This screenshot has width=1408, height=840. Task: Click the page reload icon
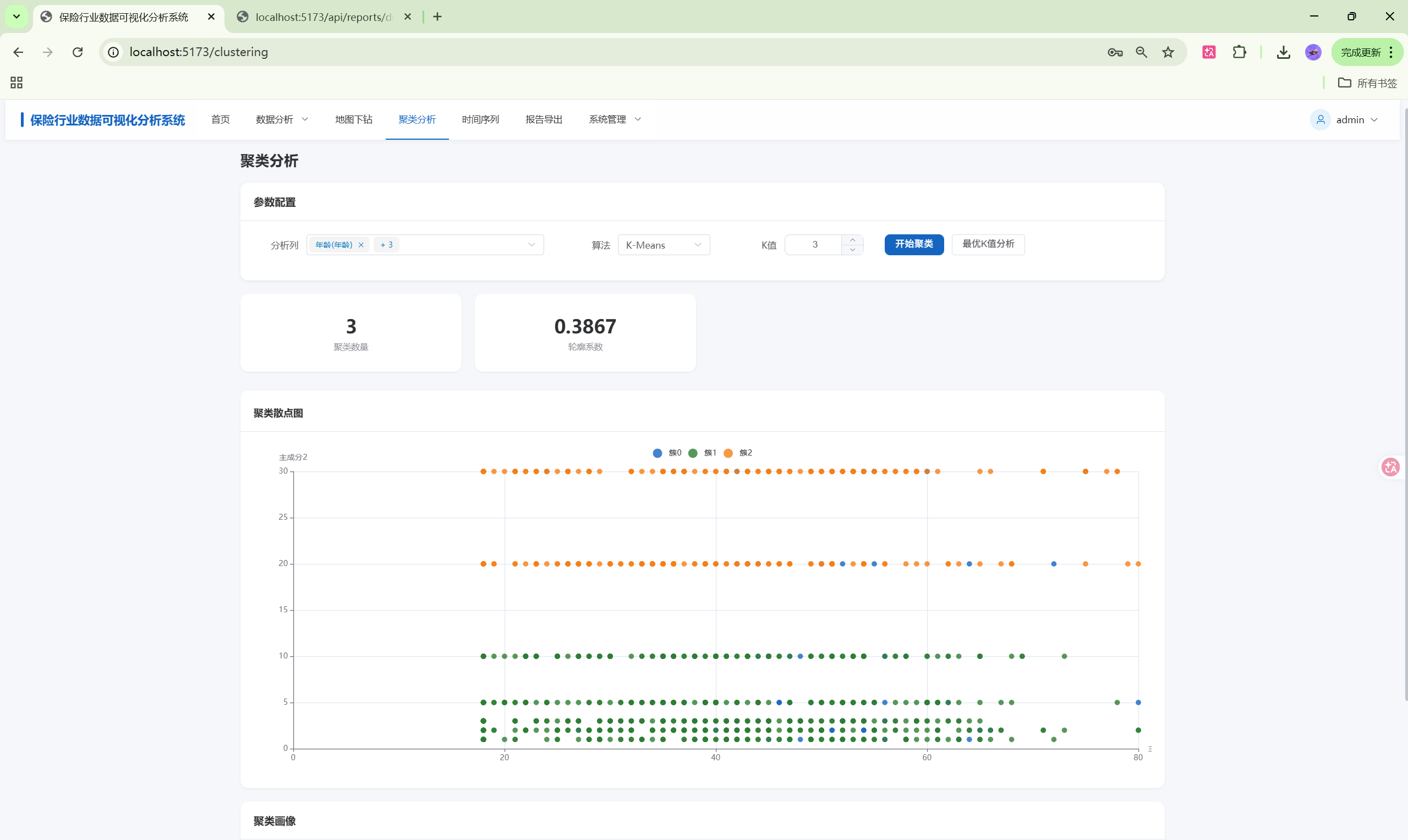[78, 52]
